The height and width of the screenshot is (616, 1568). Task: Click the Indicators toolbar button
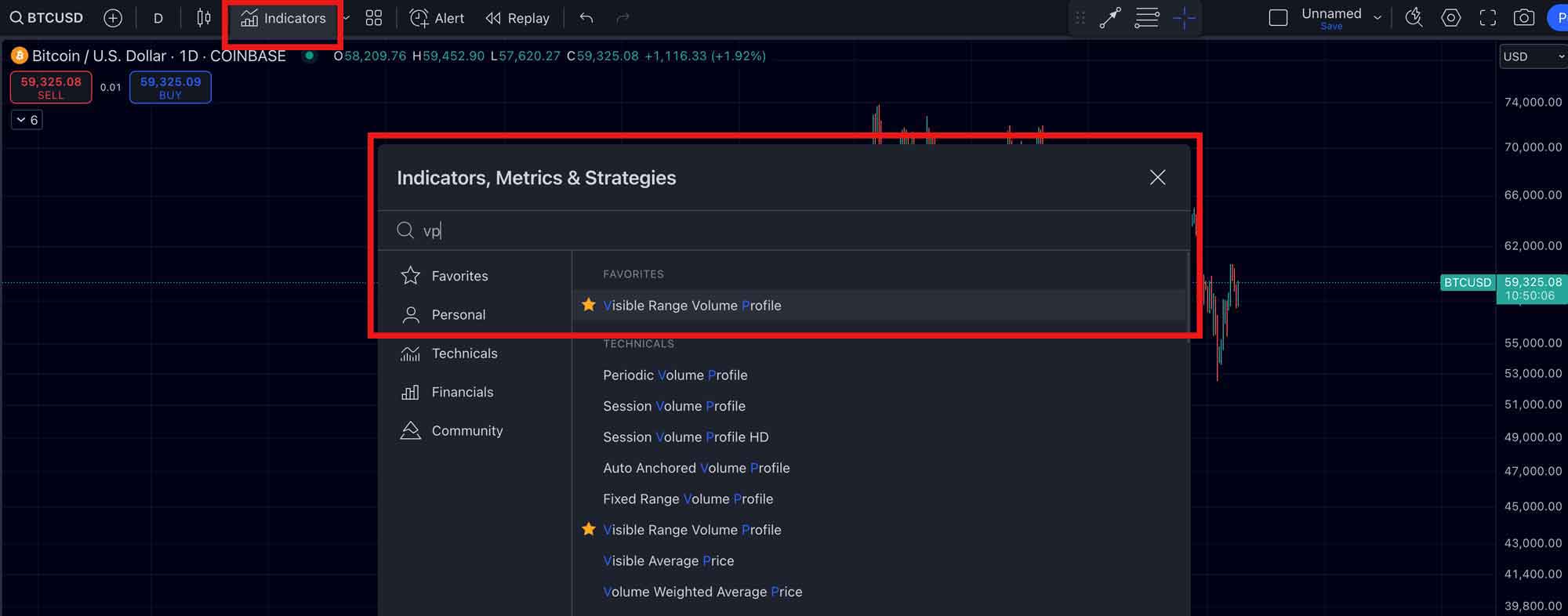(283, 18)
